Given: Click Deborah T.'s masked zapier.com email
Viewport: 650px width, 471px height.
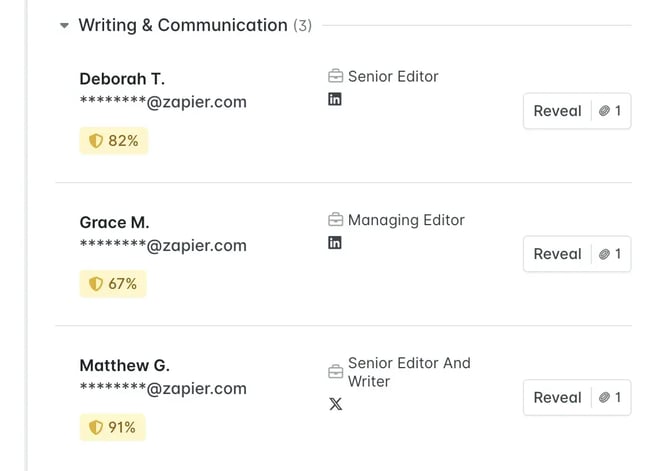Looking at the screenshot, I should click(x=163, y=102).
